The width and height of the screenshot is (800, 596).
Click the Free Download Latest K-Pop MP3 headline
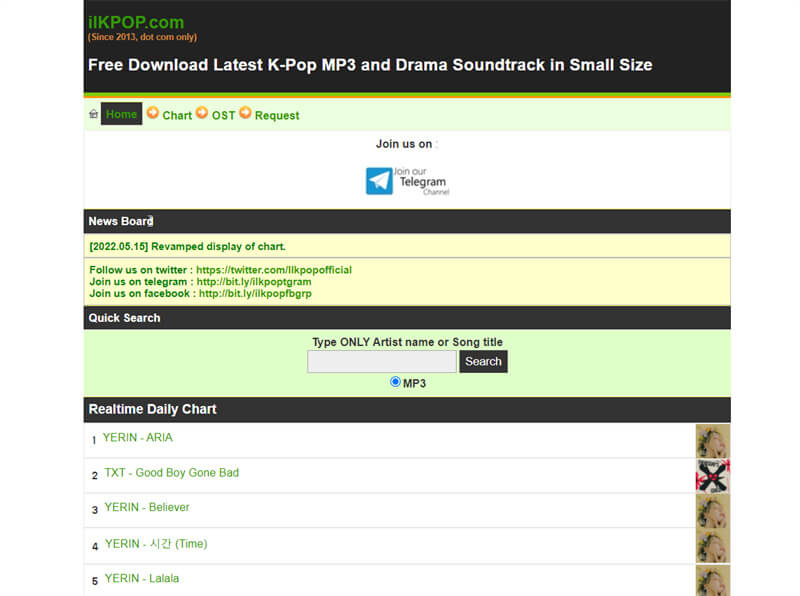point(370,65)
